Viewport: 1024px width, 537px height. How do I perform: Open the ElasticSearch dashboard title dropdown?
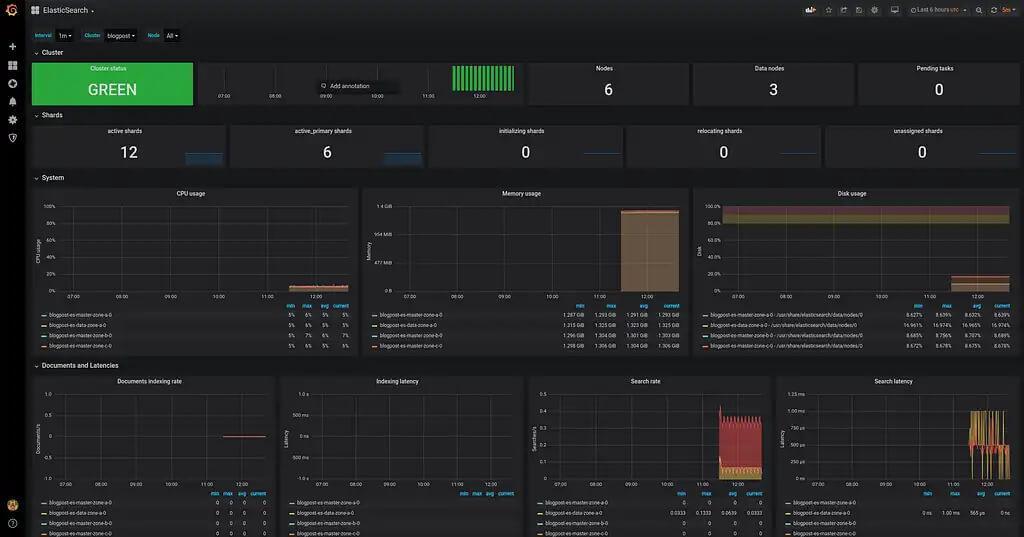pyautogui.click(x=68, y=10)
